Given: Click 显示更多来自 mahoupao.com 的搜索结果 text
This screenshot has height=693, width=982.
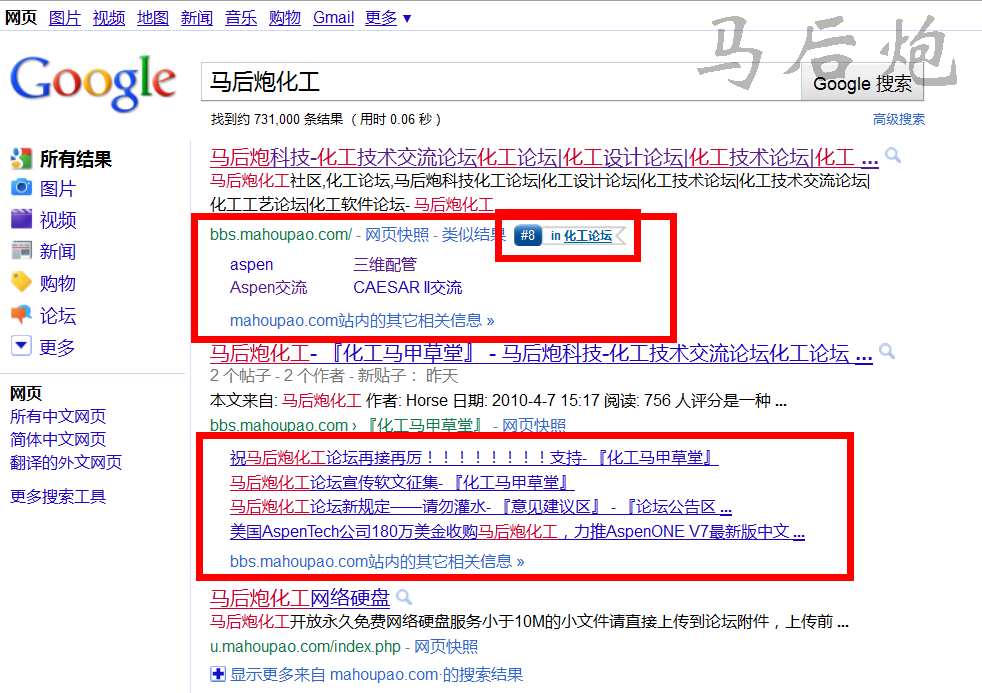Looking at the screenshot, I should pos(376,675).
